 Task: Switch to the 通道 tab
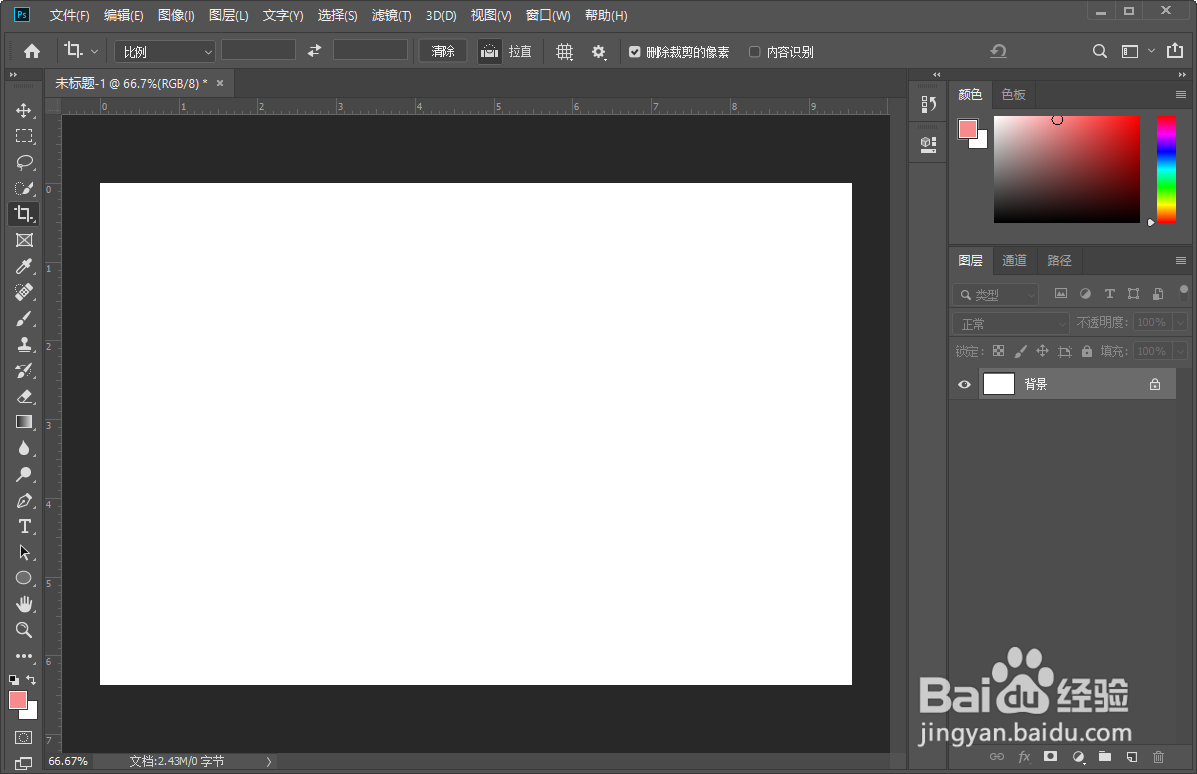point(1014,260)
